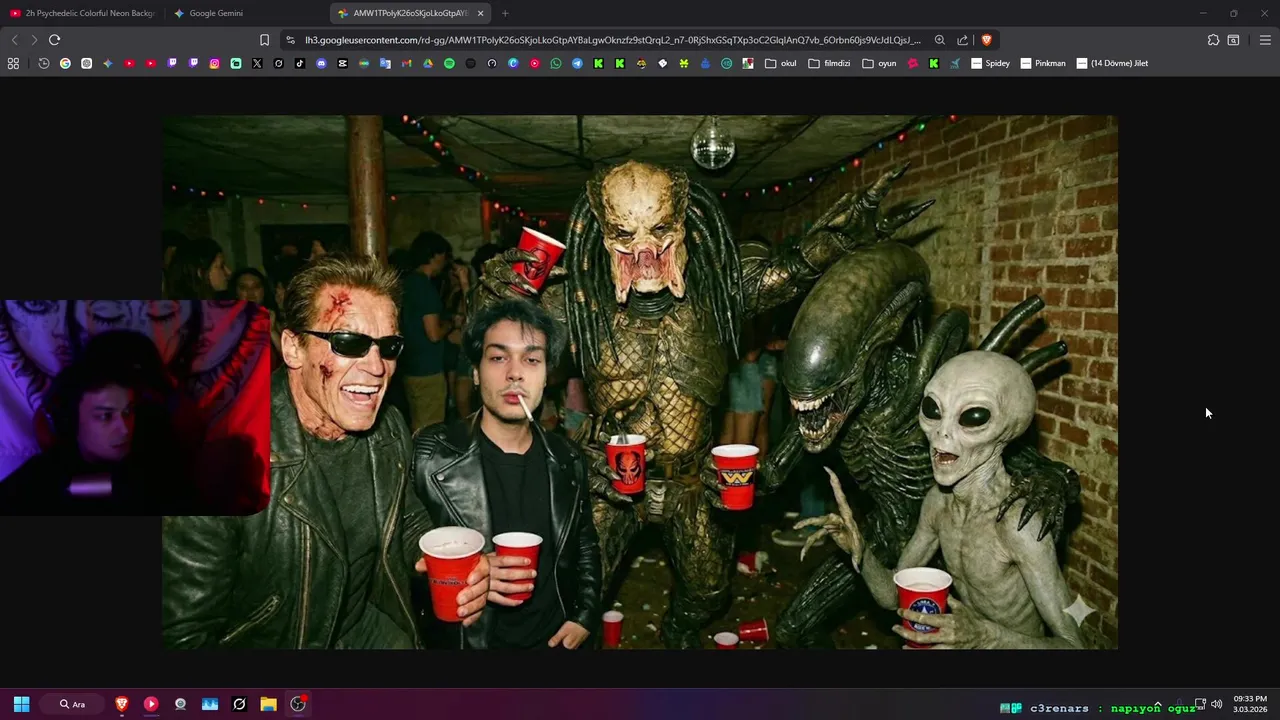The image size is (1280, 720).
Task: Open the WhatsApp bookmark
Action: pos(556,63)
